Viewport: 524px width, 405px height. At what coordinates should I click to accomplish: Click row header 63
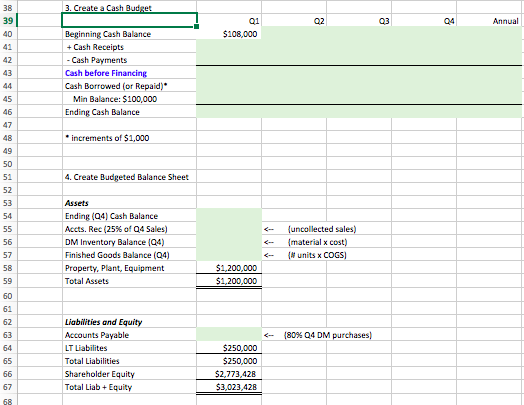(x=8, y=335)
